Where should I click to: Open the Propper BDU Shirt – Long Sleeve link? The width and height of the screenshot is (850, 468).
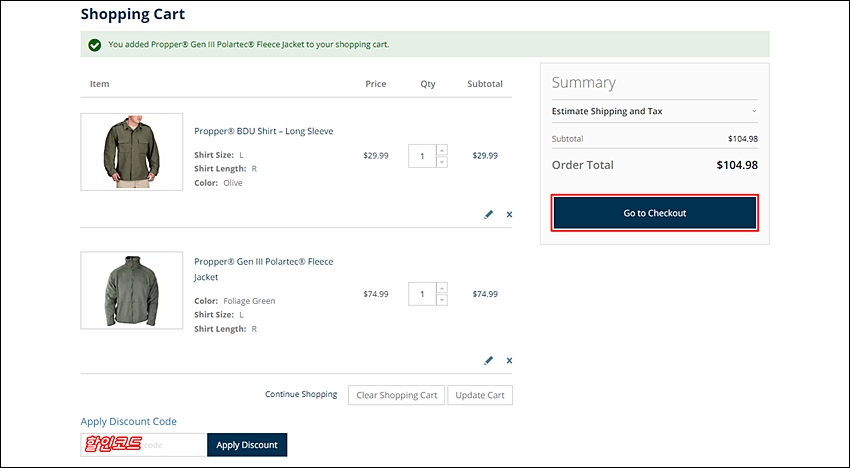(x=263, y=131)
